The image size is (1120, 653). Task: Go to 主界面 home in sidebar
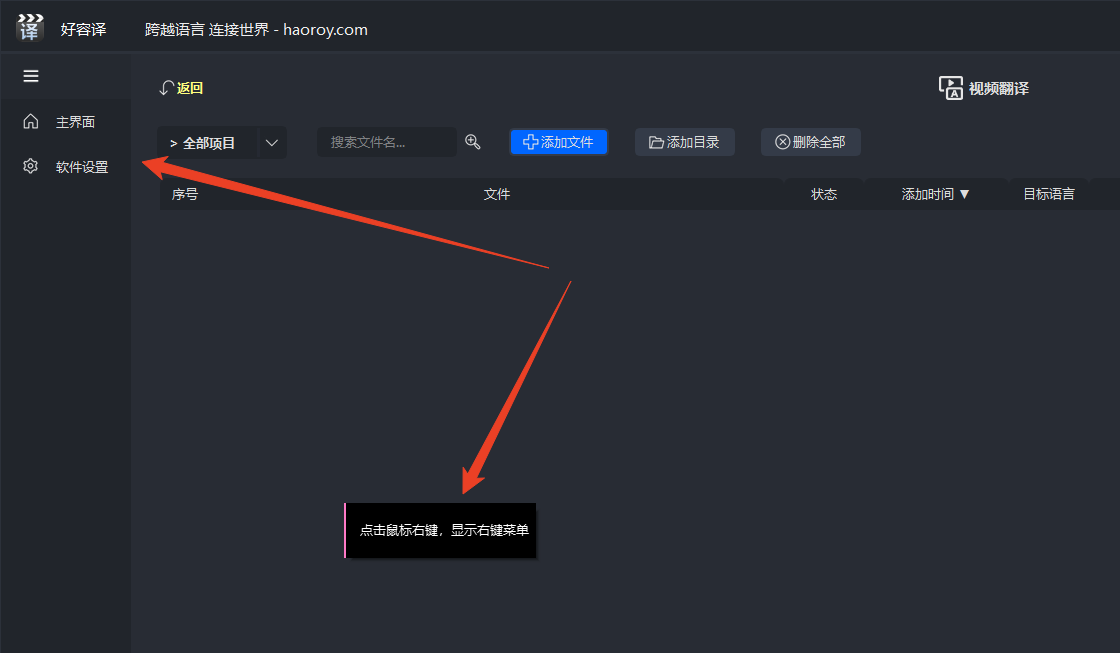click(31, 122)
